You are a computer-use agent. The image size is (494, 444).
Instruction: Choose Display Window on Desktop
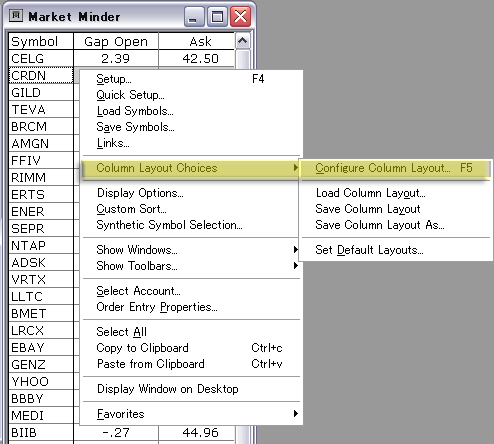click(x=191, y=389)
